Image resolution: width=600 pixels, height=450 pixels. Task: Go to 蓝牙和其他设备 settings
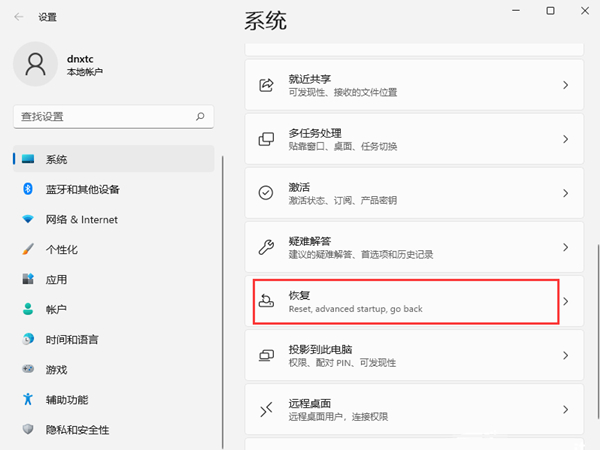click(x=83, y=189)
